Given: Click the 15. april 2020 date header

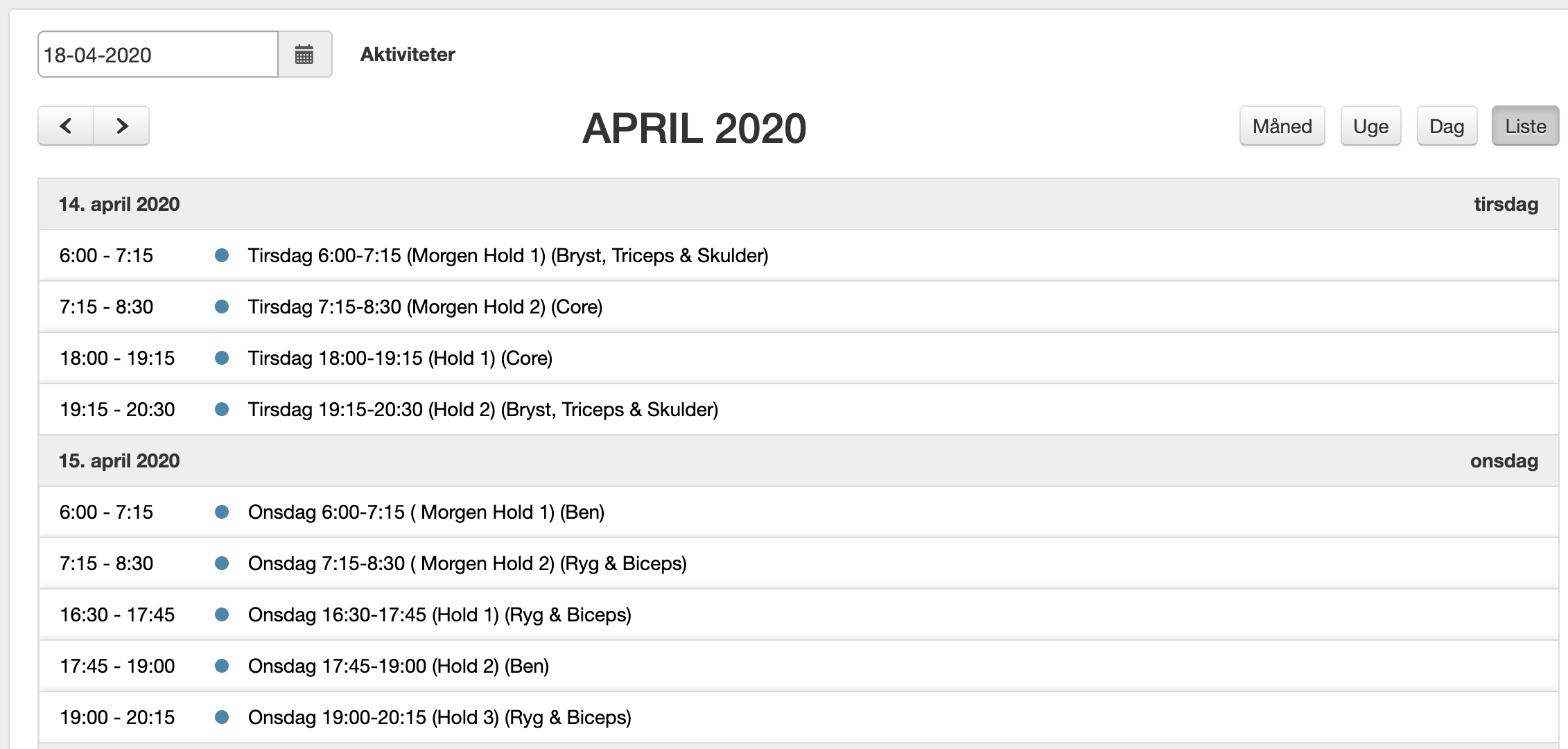Looking at the screenshot, I should [x=119, y=460].
